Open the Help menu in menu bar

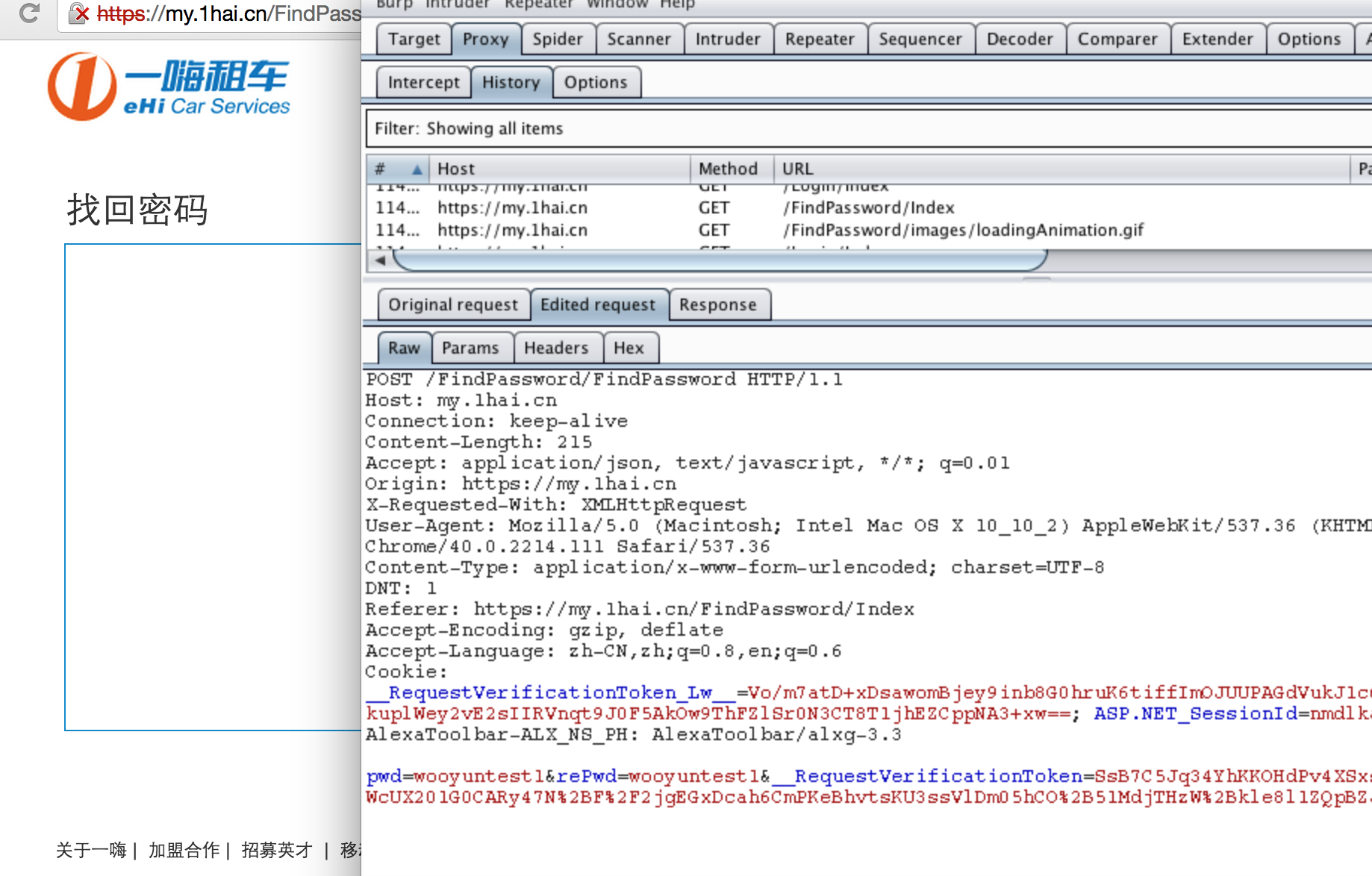coord(677,4)
